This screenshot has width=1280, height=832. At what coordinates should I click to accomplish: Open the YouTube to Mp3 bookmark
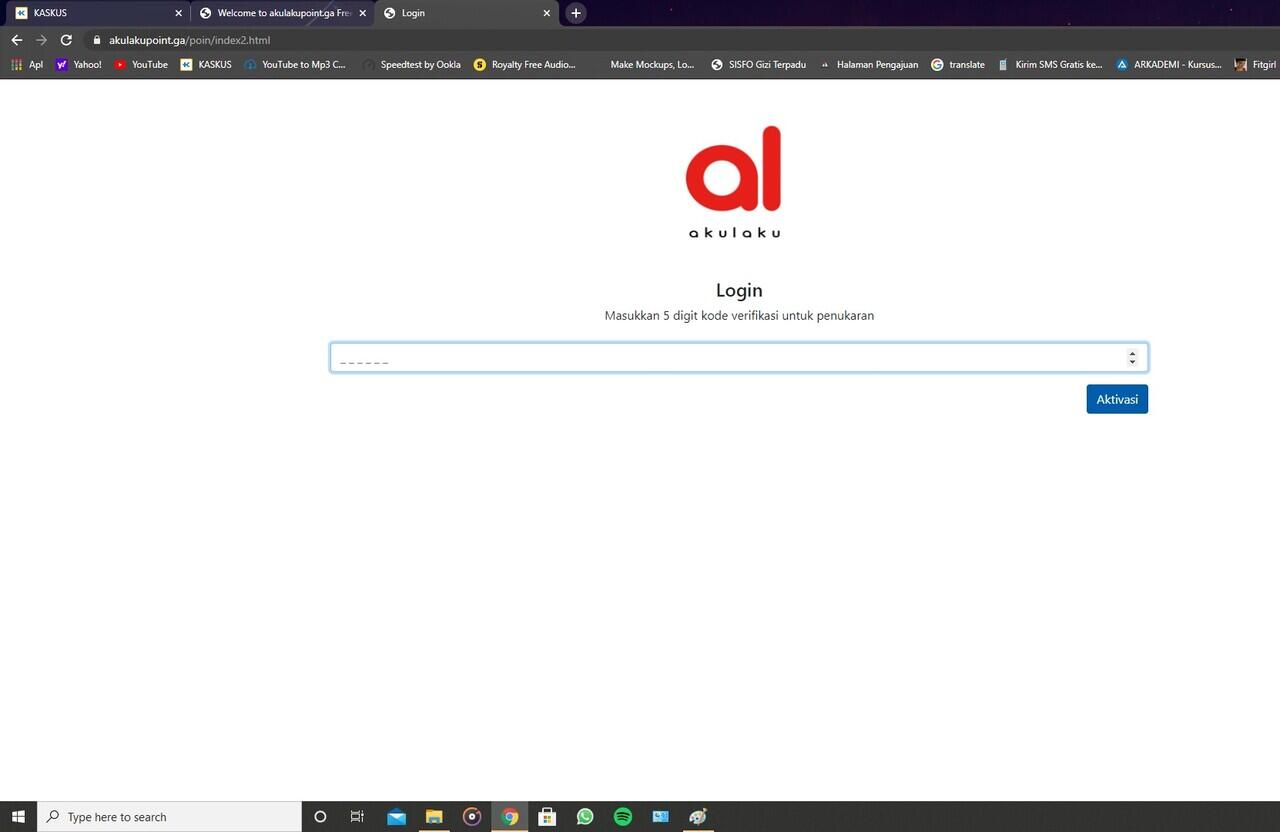[x=295, y=64]
